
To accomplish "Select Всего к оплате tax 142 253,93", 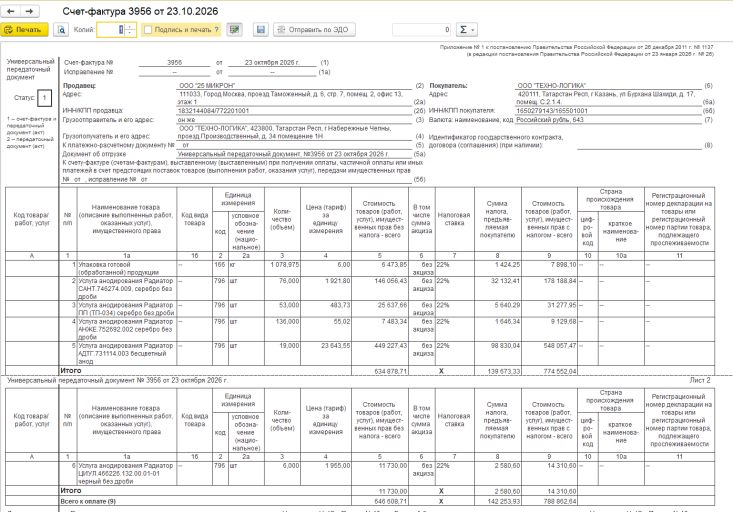I will (497, 501).
